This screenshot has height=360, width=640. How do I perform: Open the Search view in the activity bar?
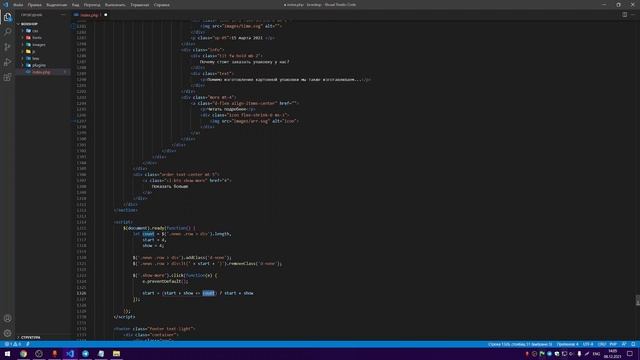[x=7, y=32]
